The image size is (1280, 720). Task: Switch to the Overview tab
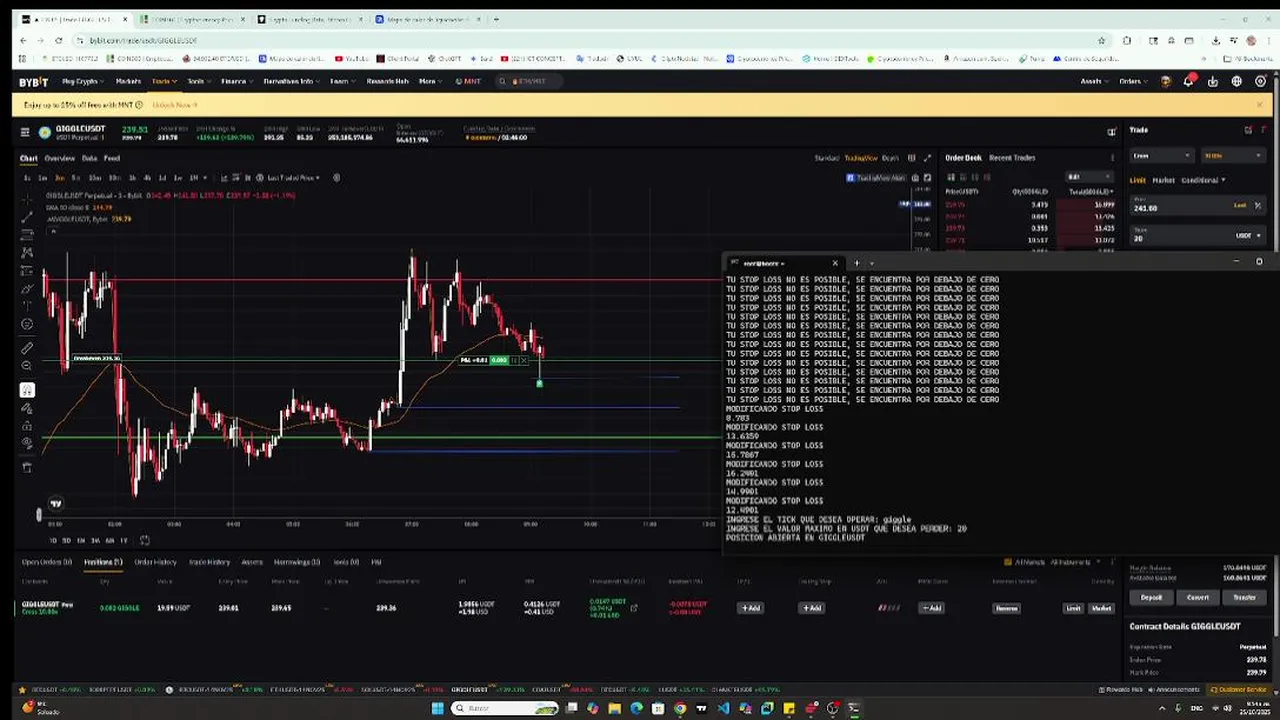59,158
